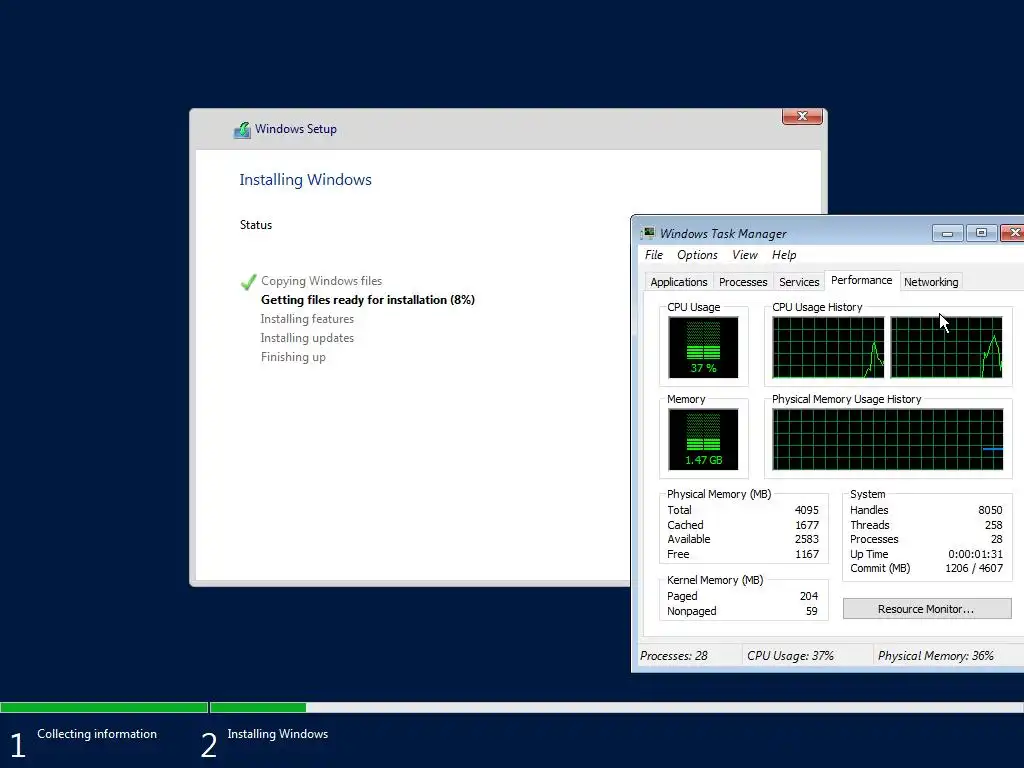Click the Physical Memory Usage History graph
Screen dimensions: 1024x768
[x=888, y=440]
